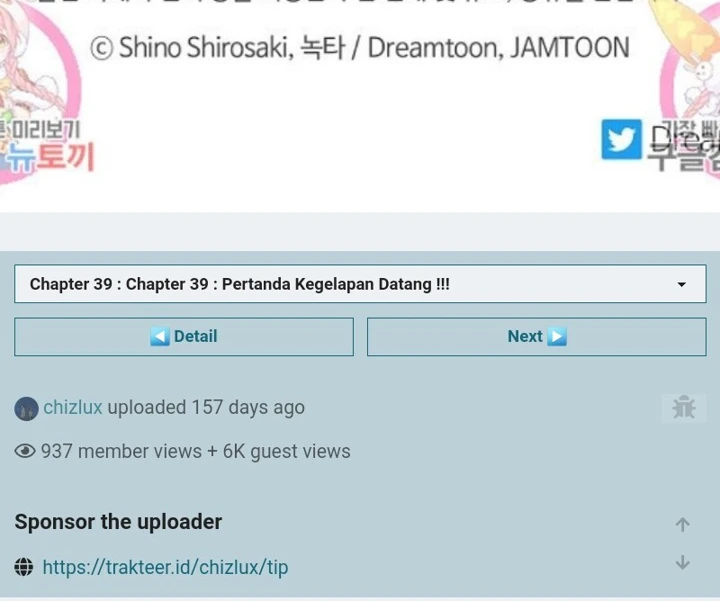The image size is (720, 601).
Task: Click the right arrow icon on Next button
Action: click(557, 337)
